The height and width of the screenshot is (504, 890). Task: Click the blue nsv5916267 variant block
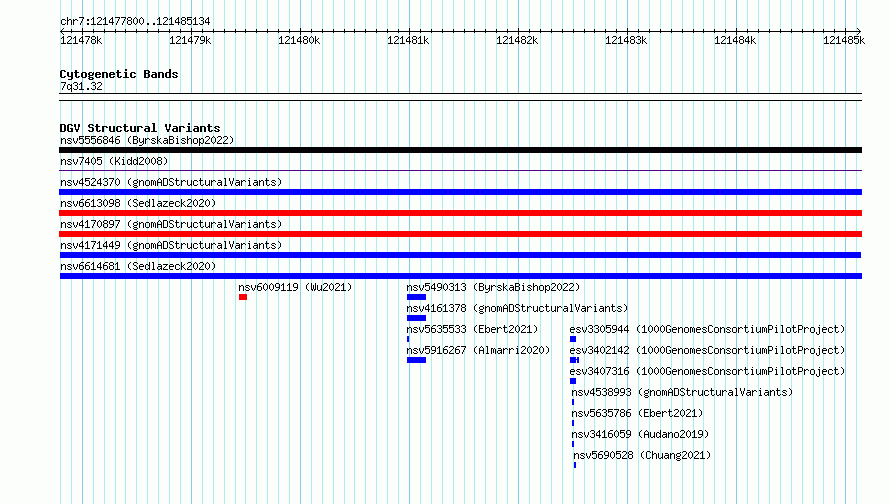pyautogui.click(x=416, y=360)
